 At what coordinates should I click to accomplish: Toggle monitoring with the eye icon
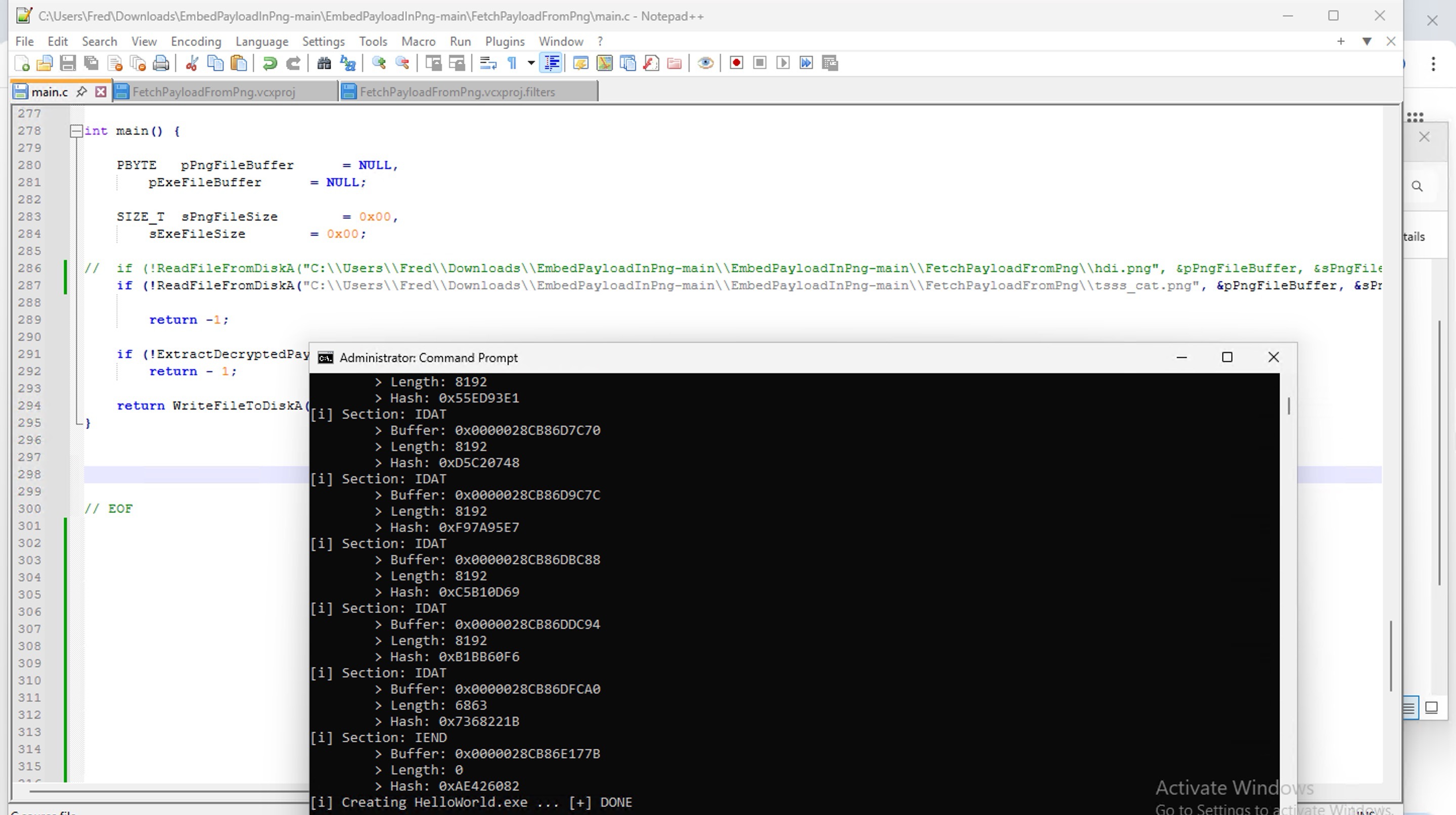tap(705, 63)
